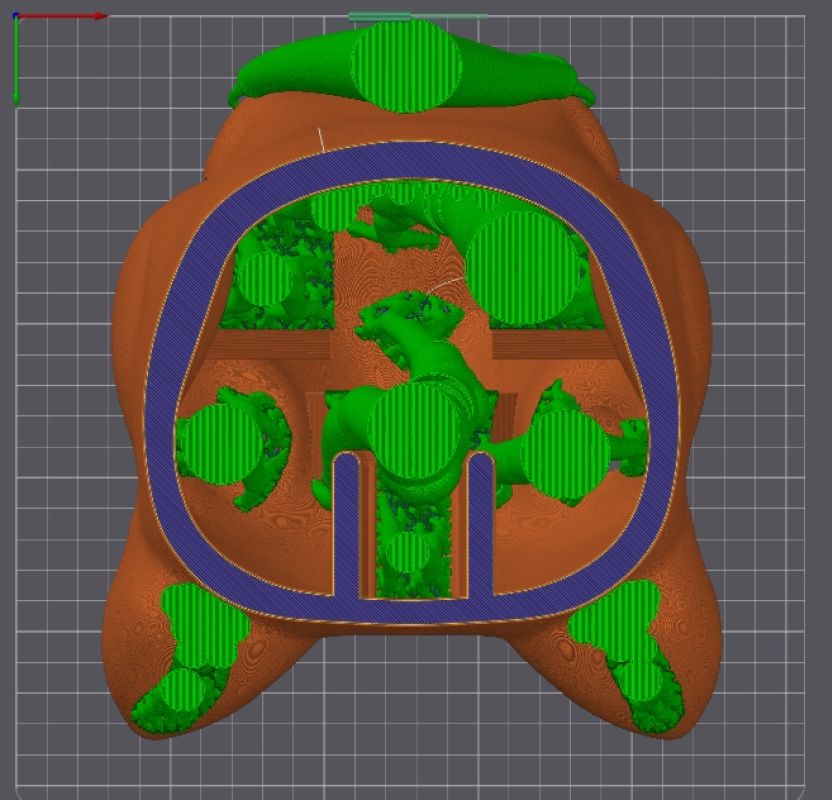Select the large green support circle atop the model
This screenshot has height=800, width=832.
click(406, 65)
